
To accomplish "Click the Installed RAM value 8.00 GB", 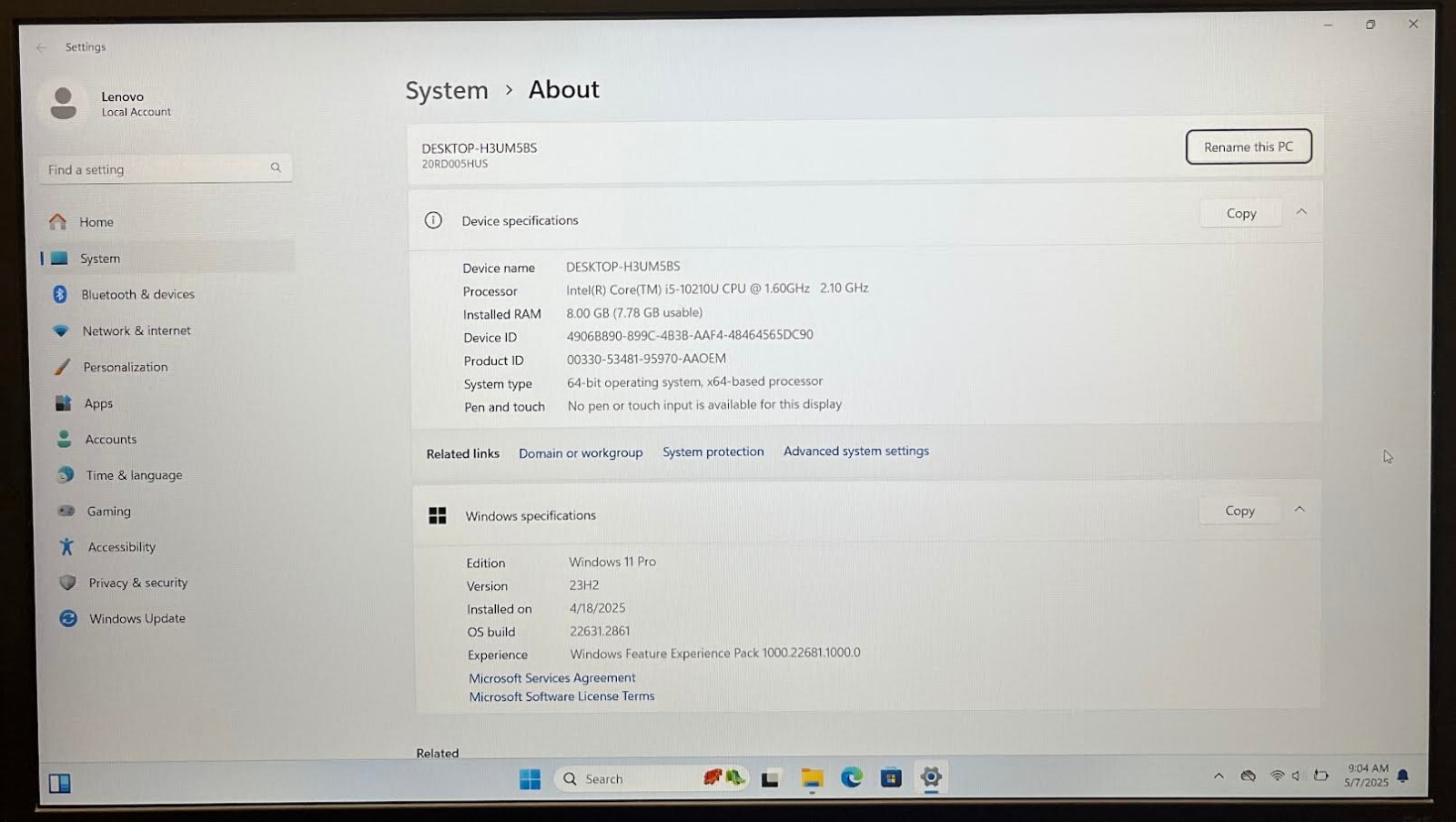I will pyautogui.click(x=634, y=312).
